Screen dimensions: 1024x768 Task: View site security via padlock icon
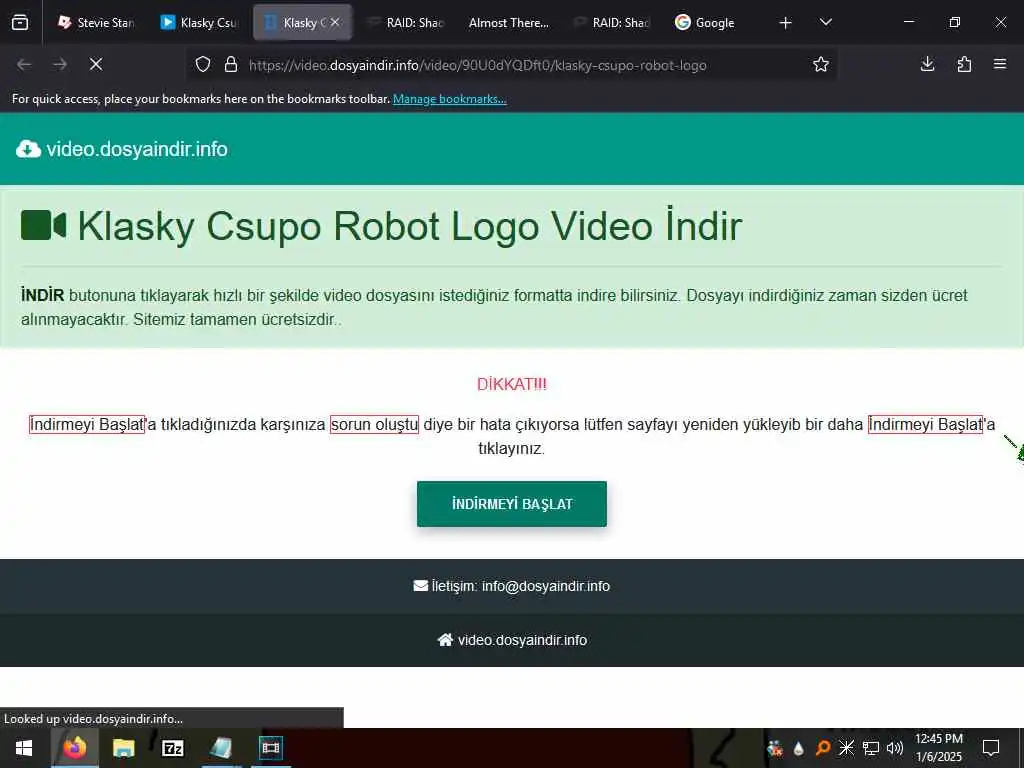[231, 65]
